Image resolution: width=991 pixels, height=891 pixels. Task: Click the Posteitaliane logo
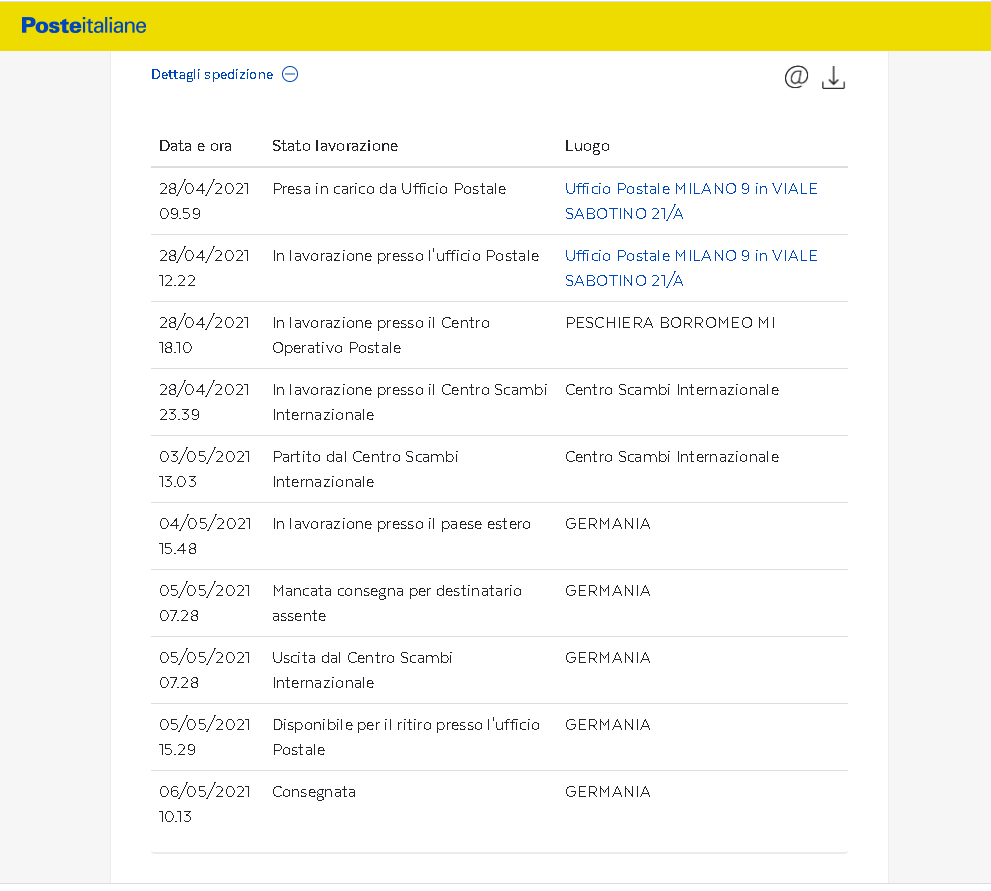click(x=84, y=25)
